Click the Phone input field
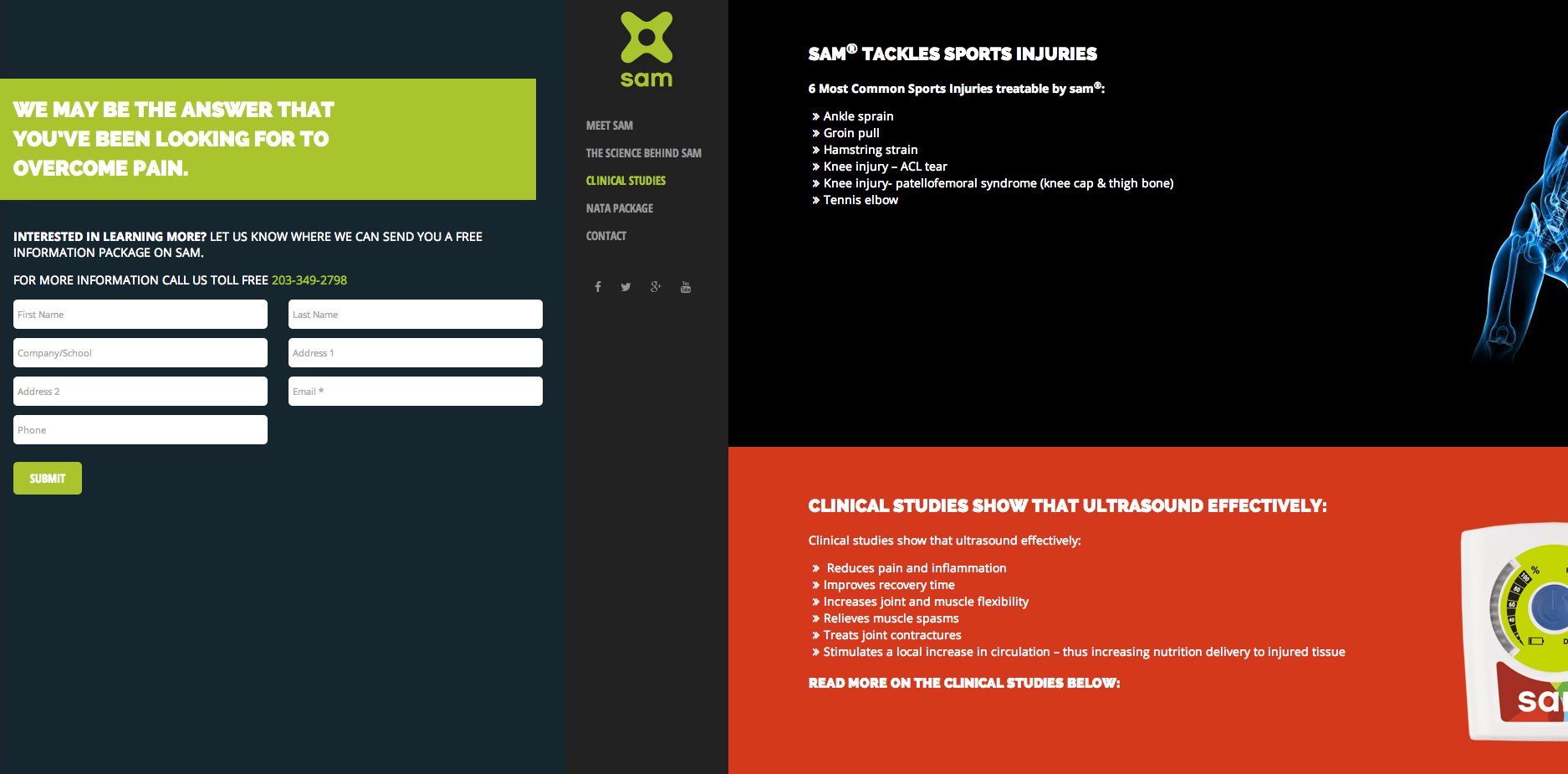The height and width of the screenshot is (774, 1568). [140, 430]
